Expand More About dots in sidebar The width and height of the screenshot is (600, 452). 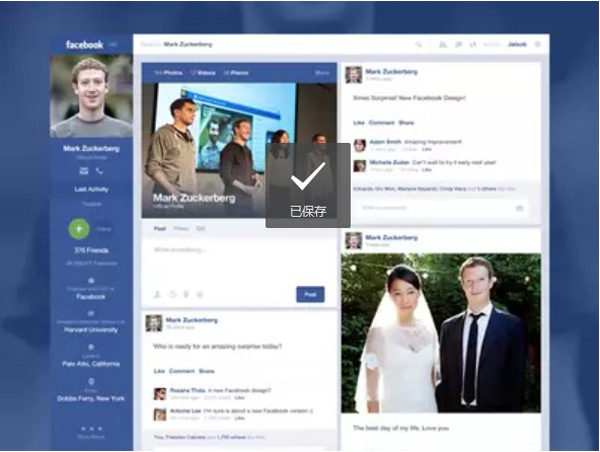click(x=91, y=428)
